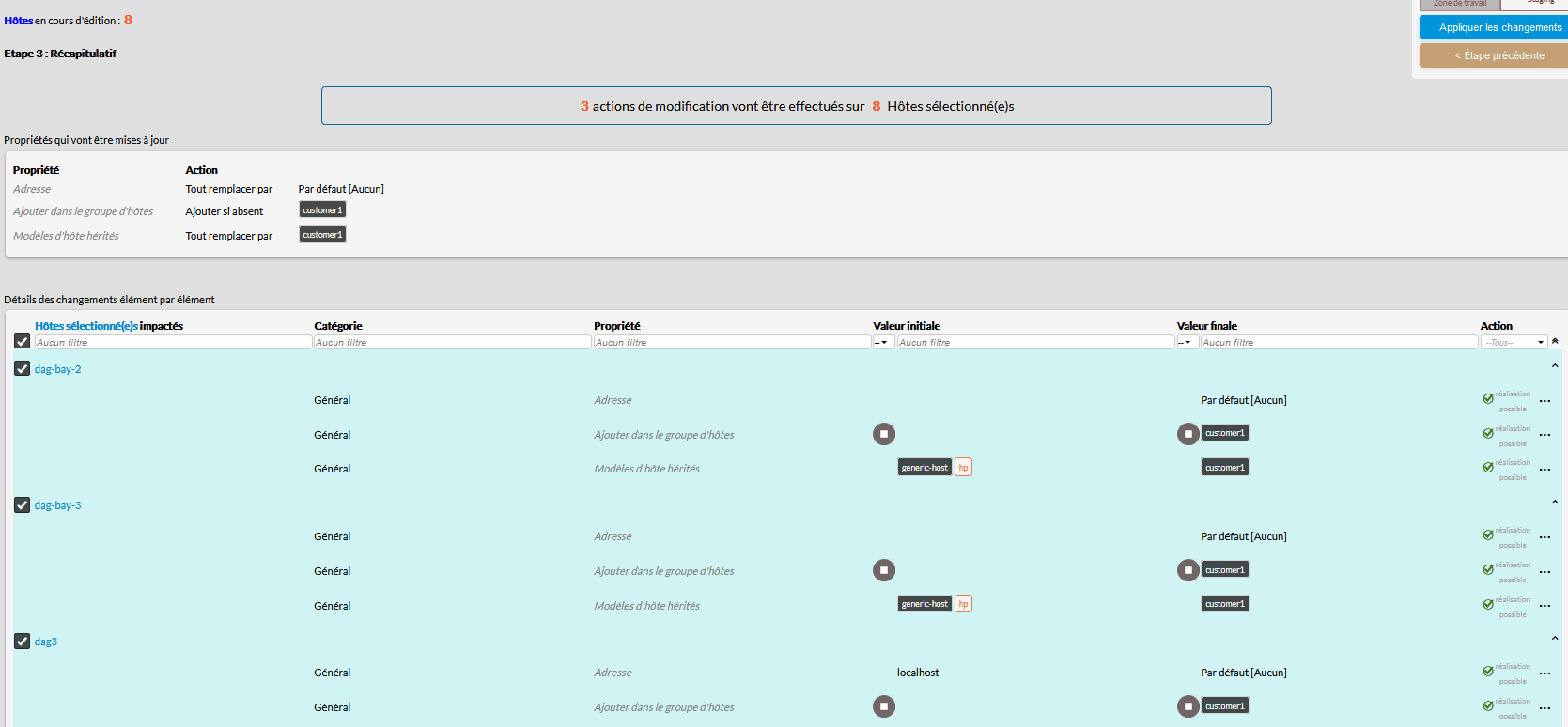This screenshot has height=727, width=1568.
Task: Collapse the dag-bay-2 host section chevron
Action: coord(1555,366)
